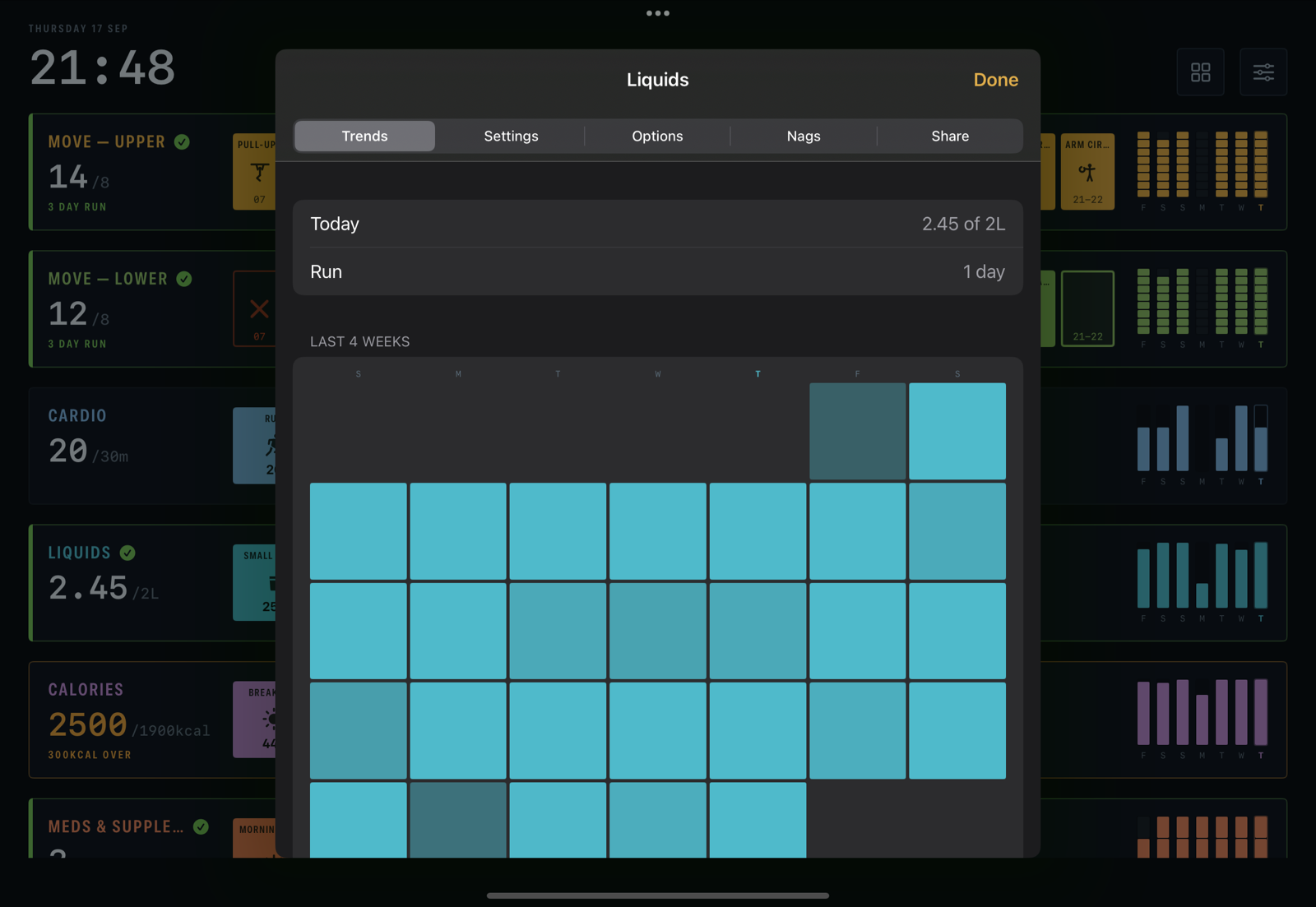Open the sliders settings icon

point(1263,72)
